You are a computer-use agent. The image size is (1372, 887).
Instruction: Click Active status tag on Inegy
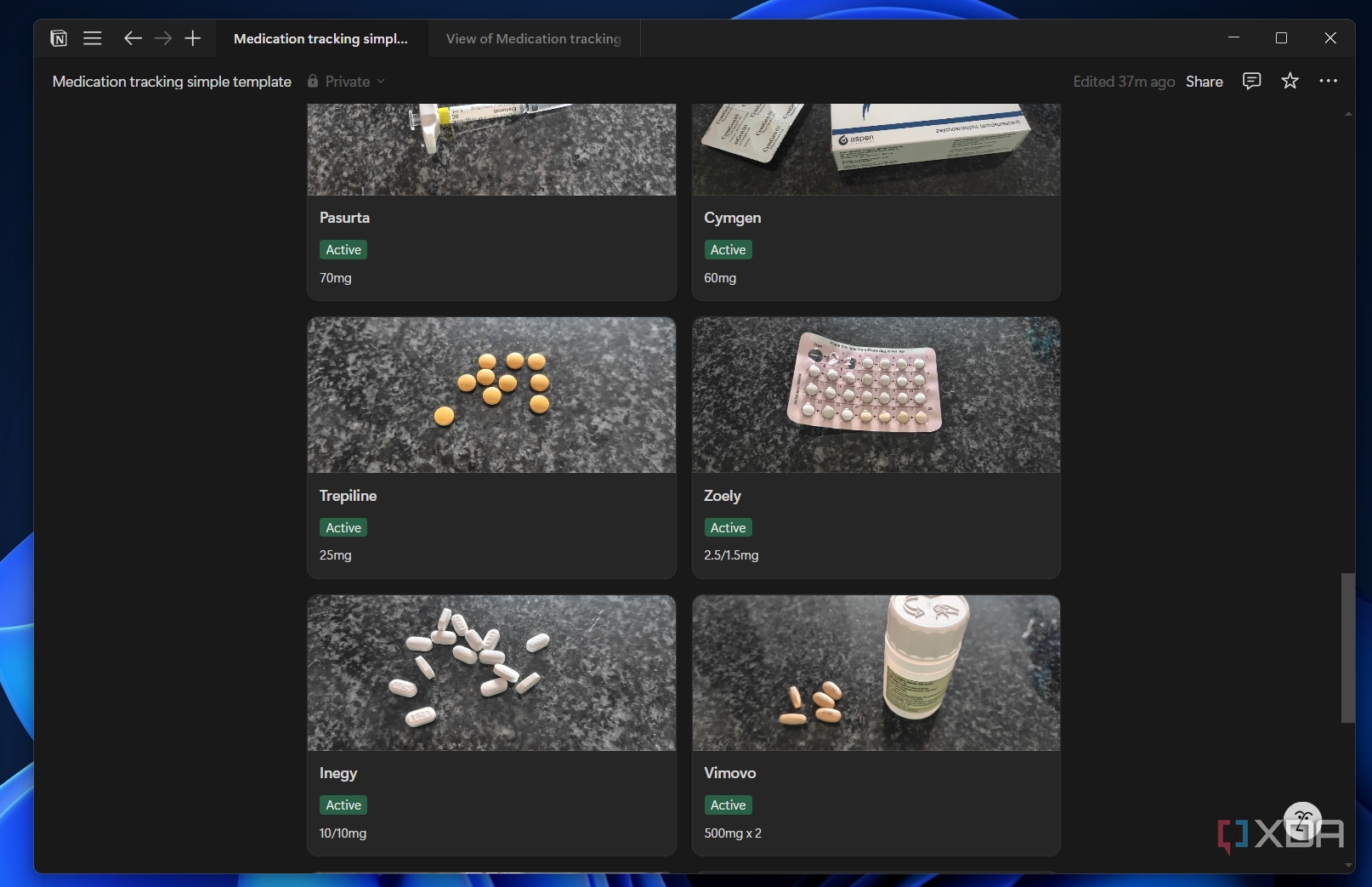tap(343, 805)
